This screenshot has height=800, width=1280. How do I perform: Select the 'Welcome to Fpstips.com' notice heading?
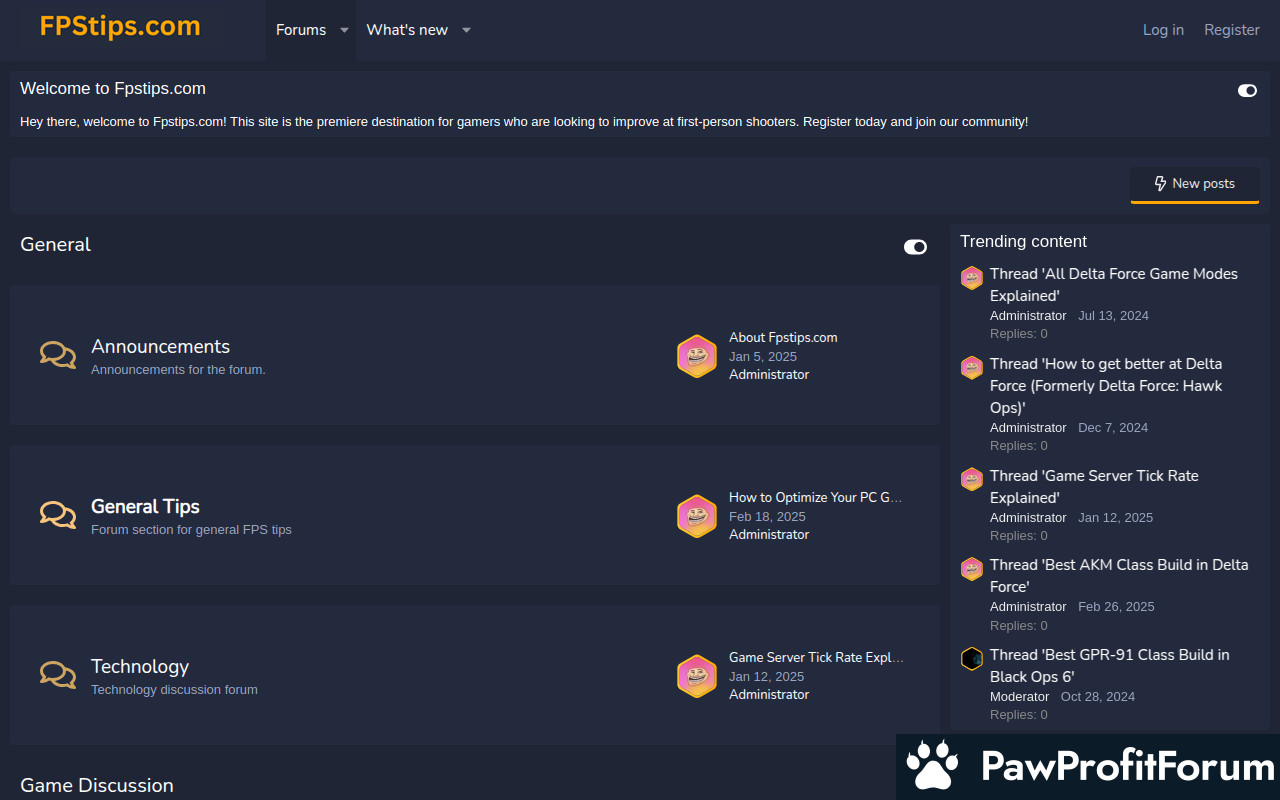(113, 89)
